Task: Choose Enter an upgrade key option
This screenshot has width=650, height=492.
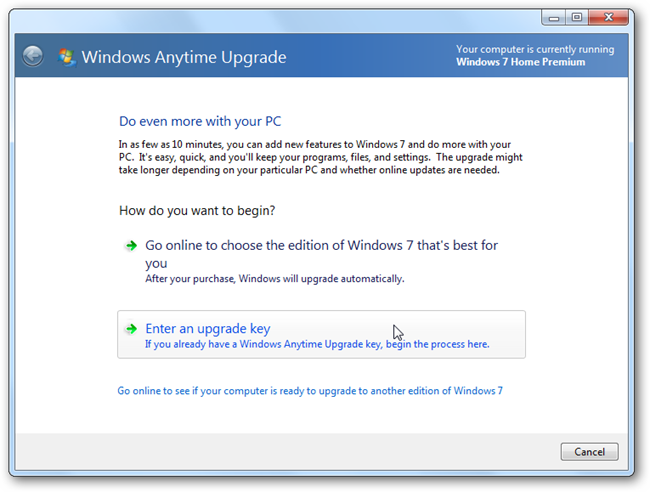Action: tap(321, 334)
